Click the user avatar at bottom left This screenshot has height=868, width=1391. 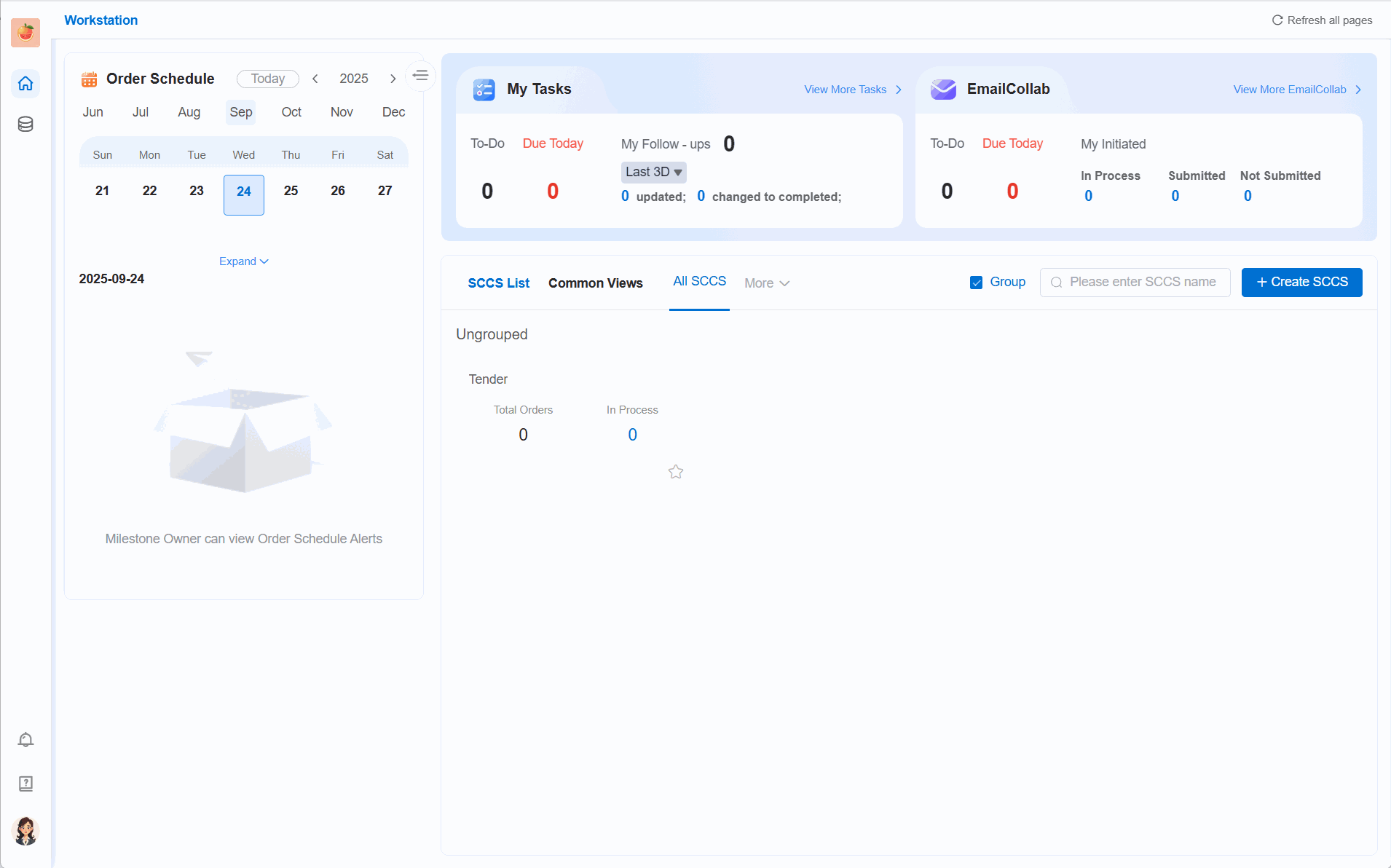click(25, 831)
